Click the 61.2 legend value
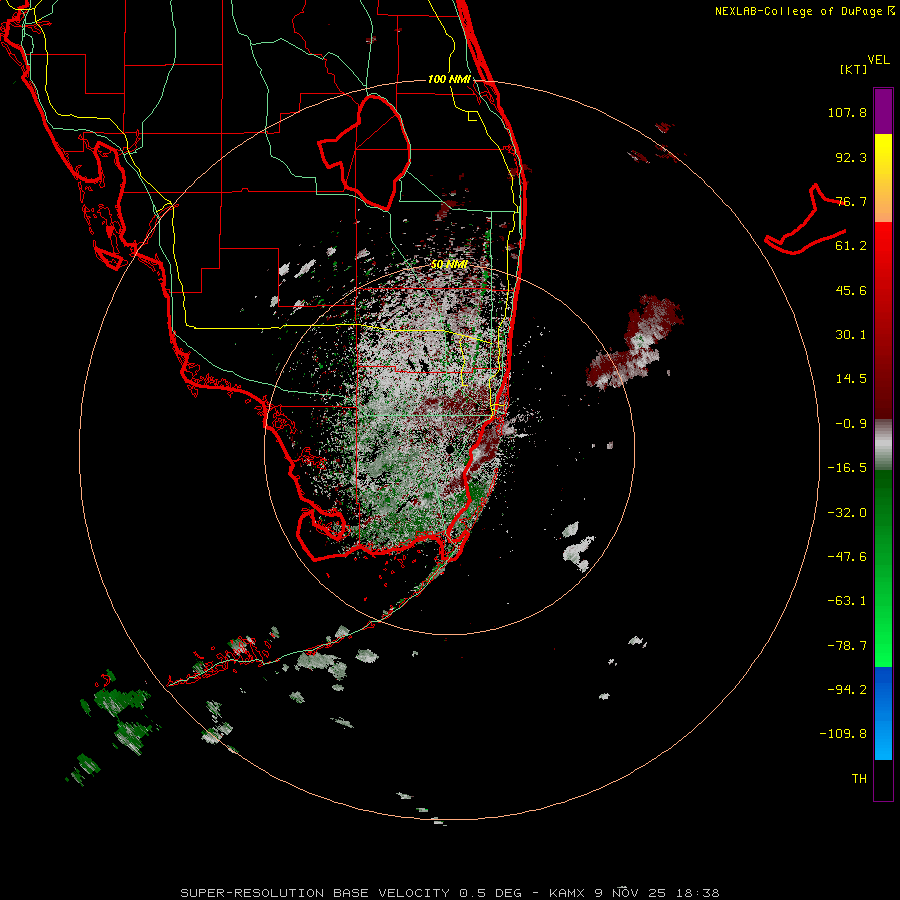Screen dimensions: 900x900 (851, 246)
